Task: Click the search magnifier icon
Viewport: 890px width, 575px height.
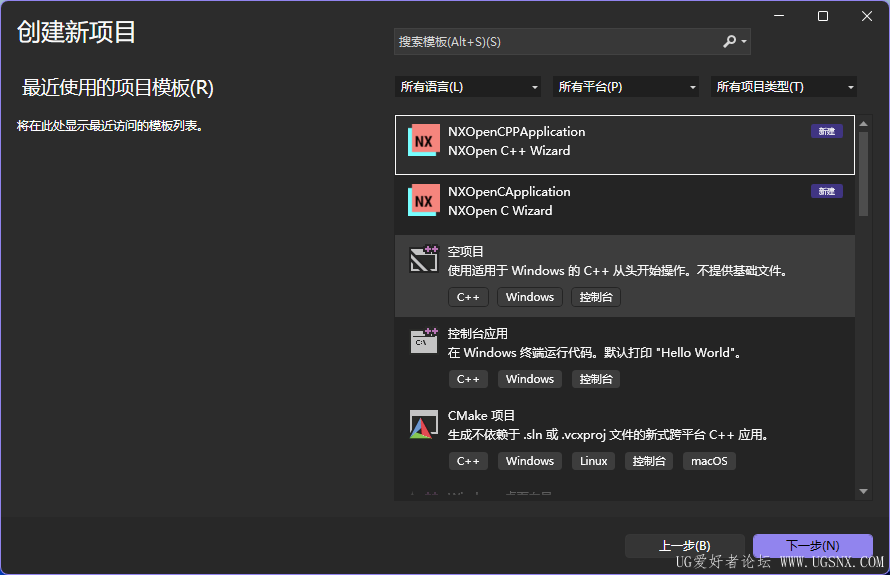Action: click(x=729, y=41)
